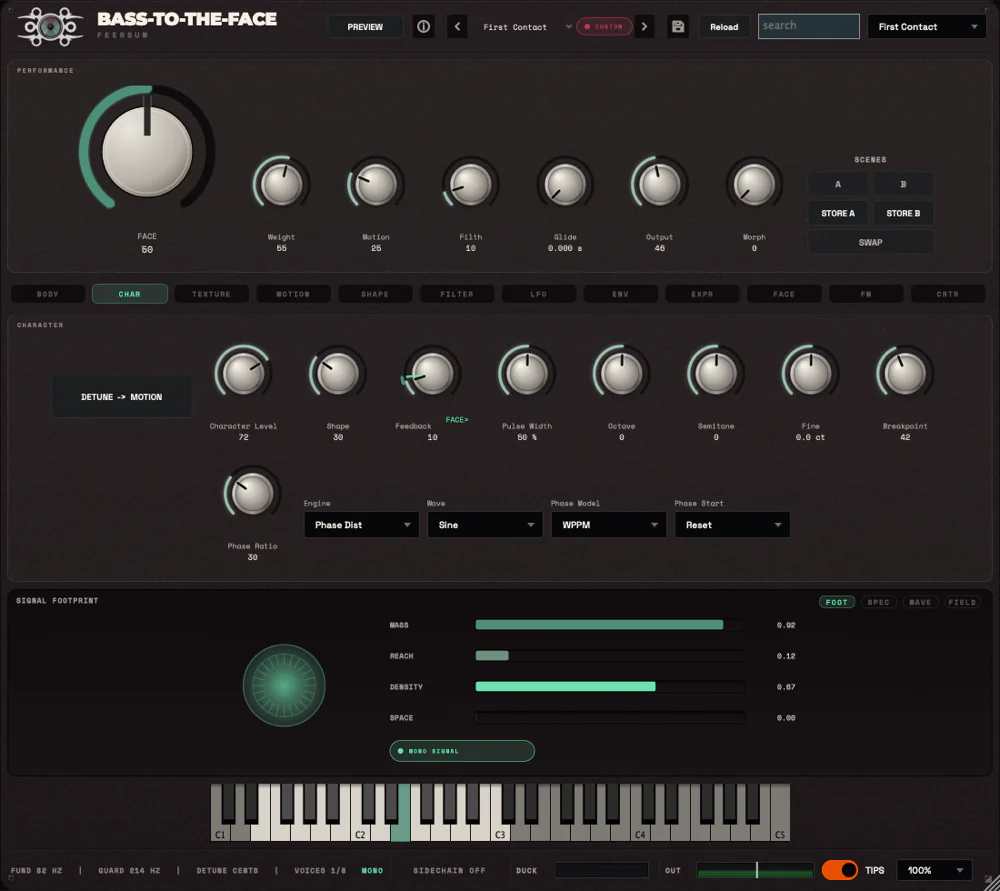This screenshot has height=891, width=1000.
Task: Select scene A
Action: (x=837, y=184)
